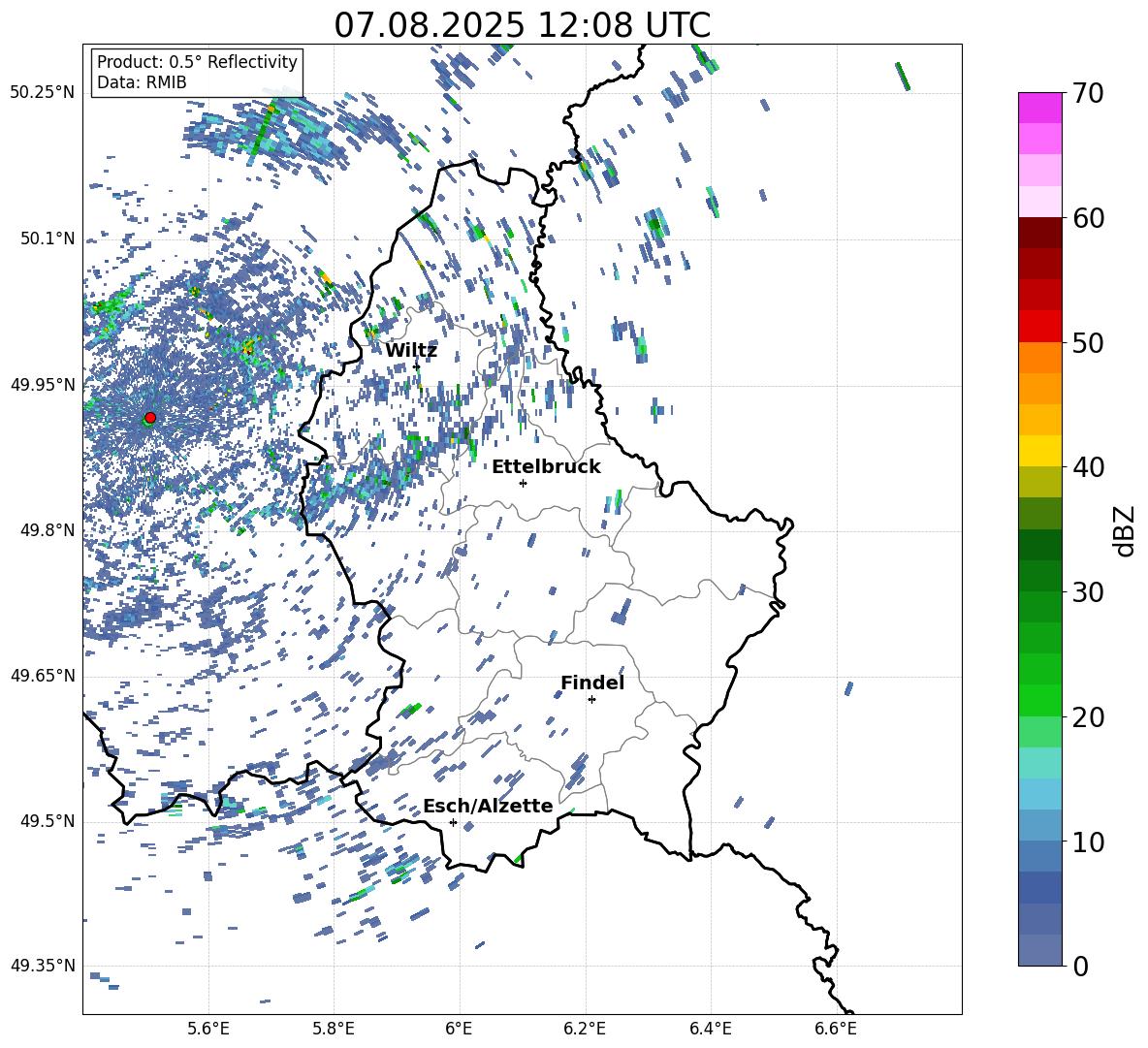The image size is (1148, 1048).
Task: Click the 49.95°N latitude label
Action: click(x=43, y=385)
